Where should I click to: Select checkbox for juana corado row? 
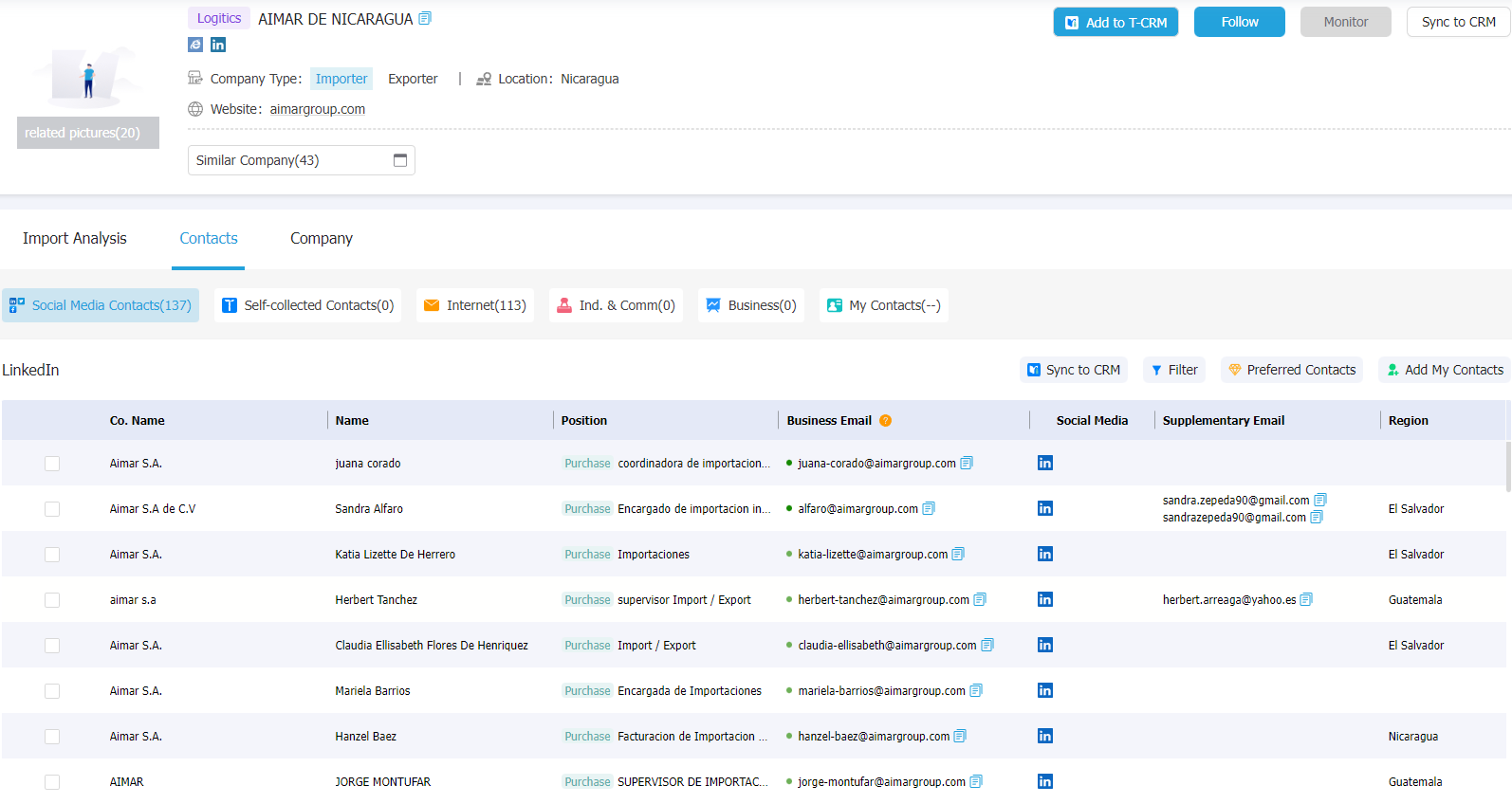point(52,464)
